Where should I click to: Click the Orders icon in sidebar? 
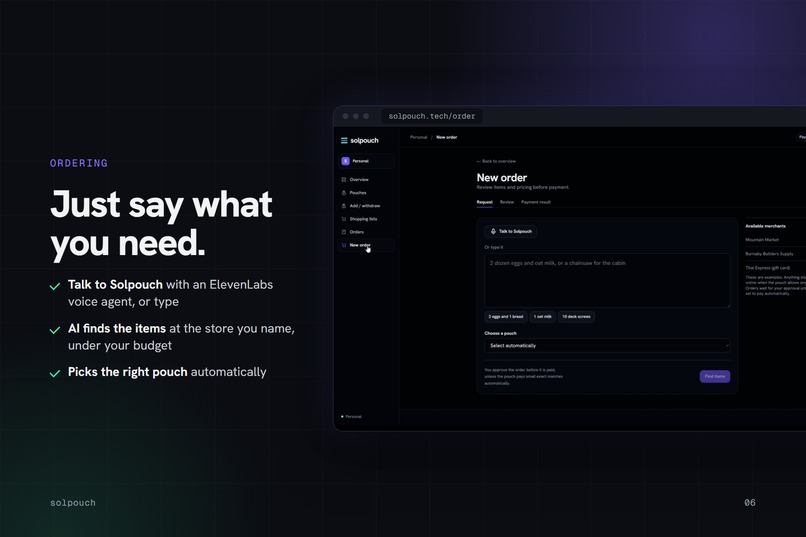tap(343, 232)
